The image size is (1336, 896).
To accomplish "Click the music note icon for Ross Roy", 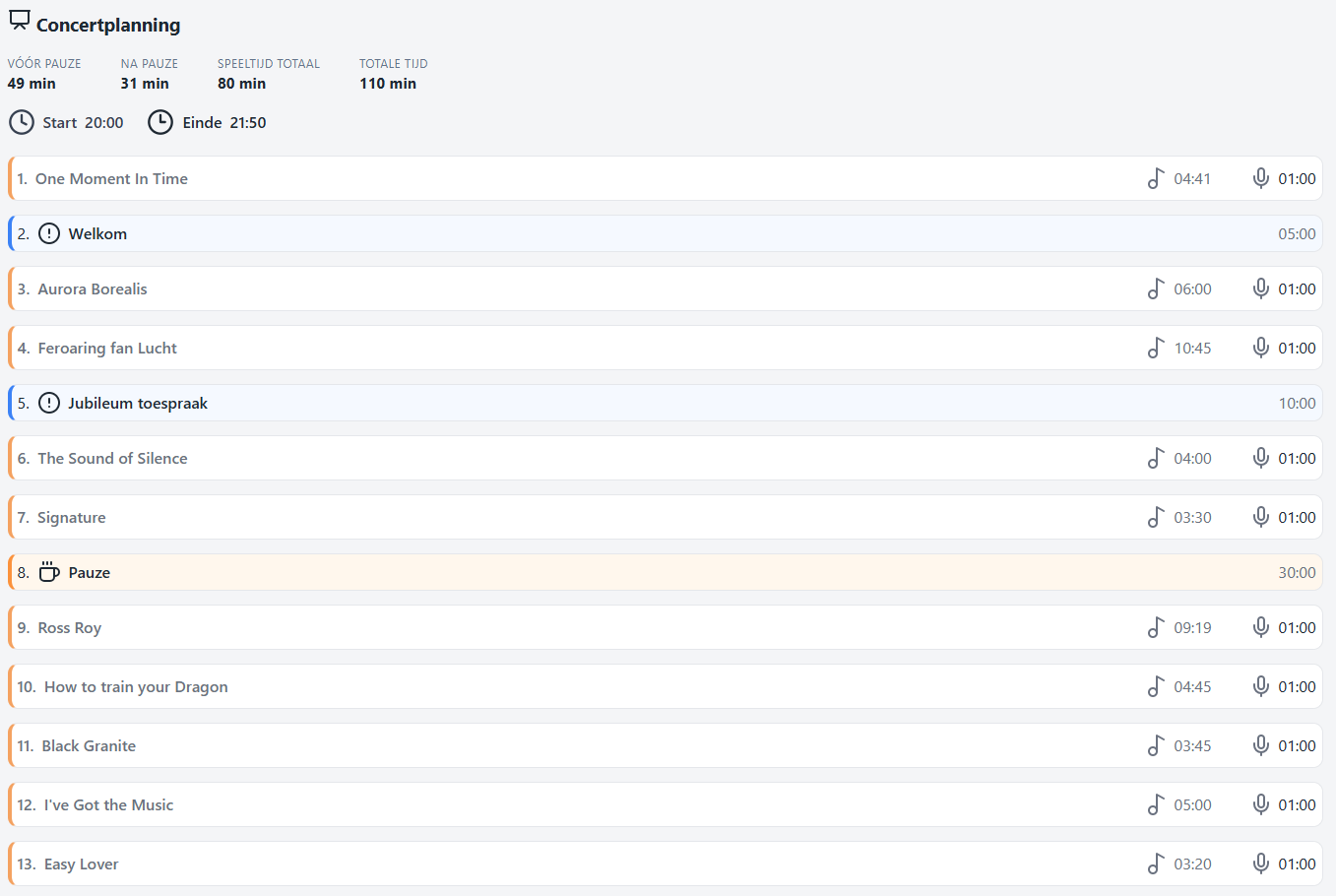I will tap(1156, 627).
